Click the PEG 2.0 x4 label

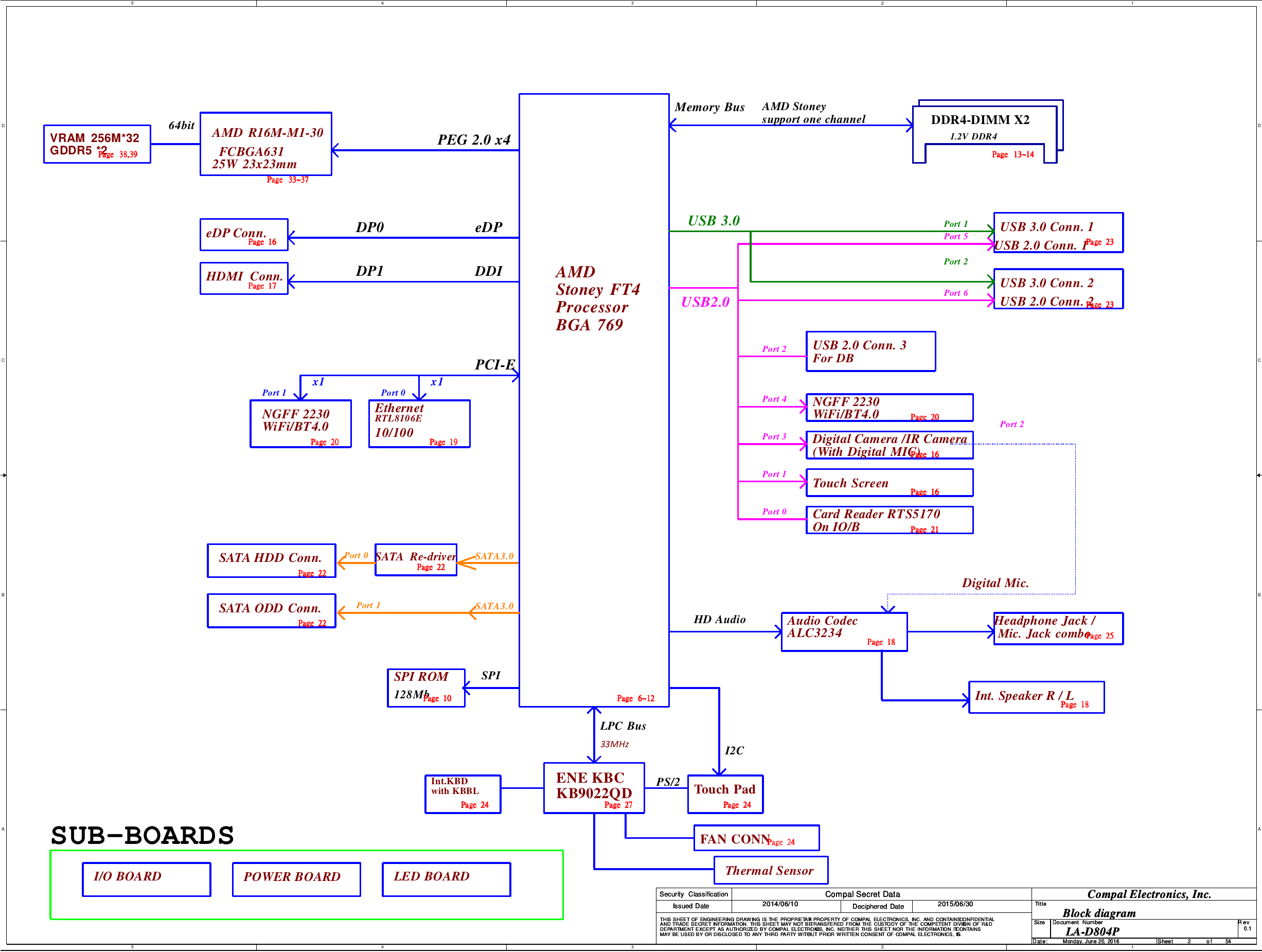473,139
